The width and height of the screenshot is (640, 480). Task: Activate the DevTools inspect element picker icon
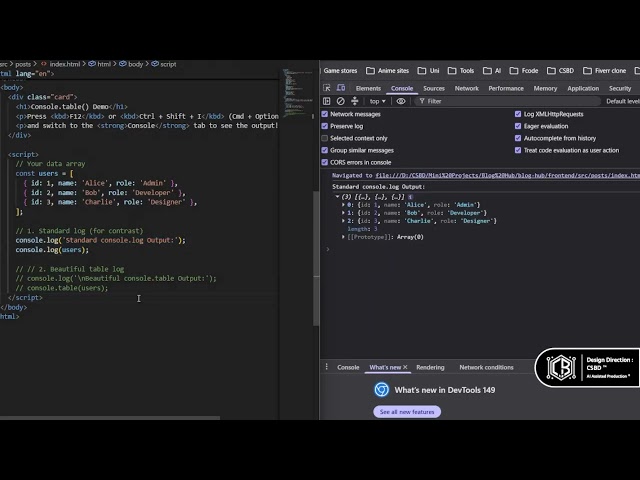(x=327, y=88)
